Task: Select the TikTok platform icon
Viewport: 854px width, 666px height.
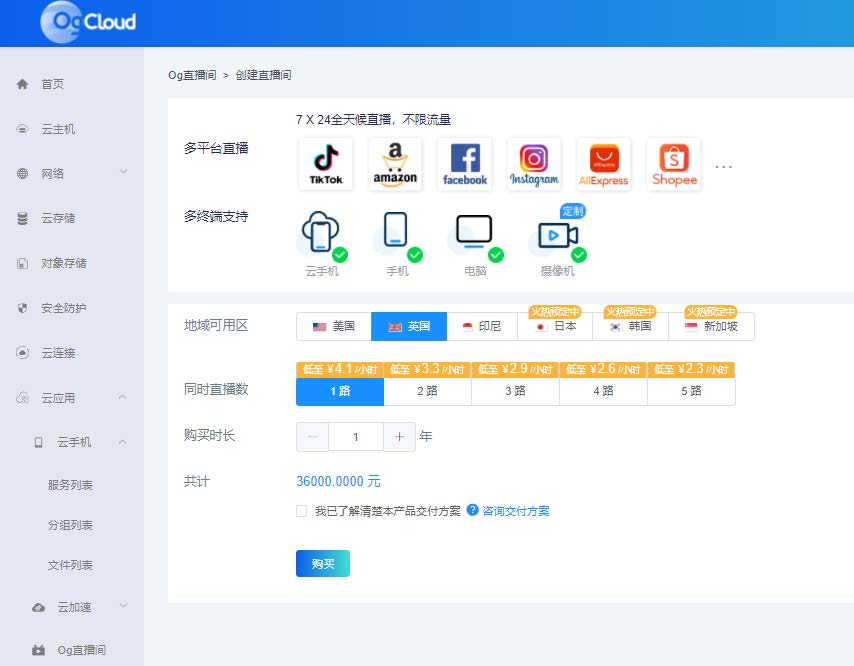Action: (x=326, y=164)
